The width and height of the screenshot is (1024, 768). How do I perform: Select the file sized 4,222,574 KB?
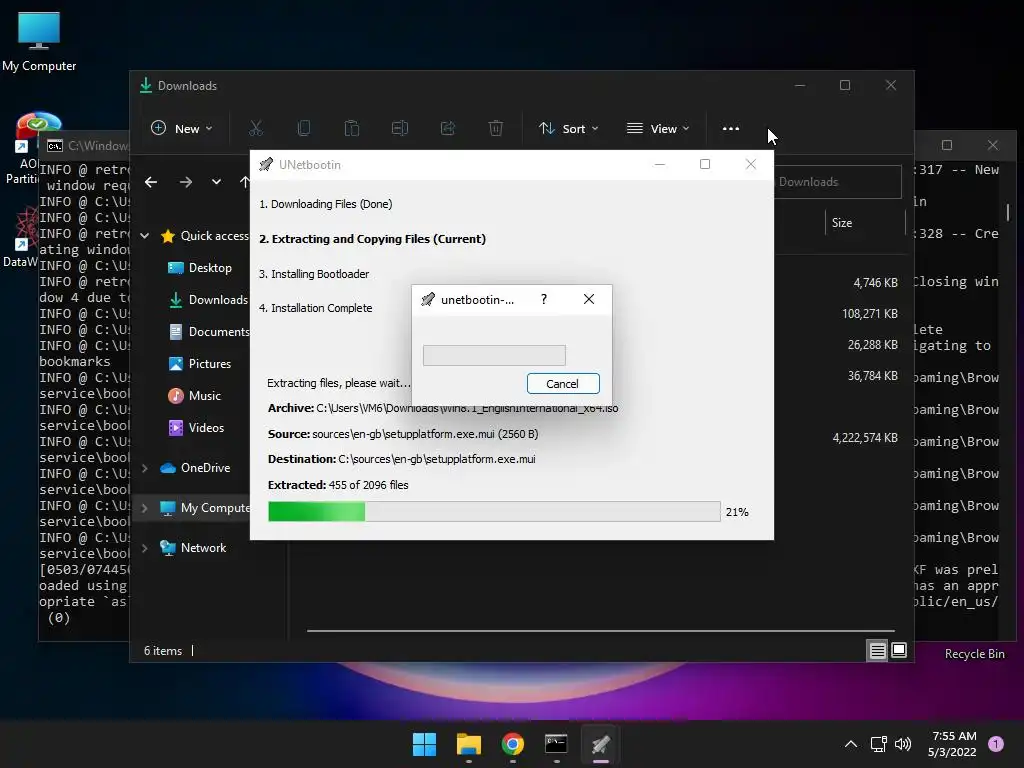865,438
